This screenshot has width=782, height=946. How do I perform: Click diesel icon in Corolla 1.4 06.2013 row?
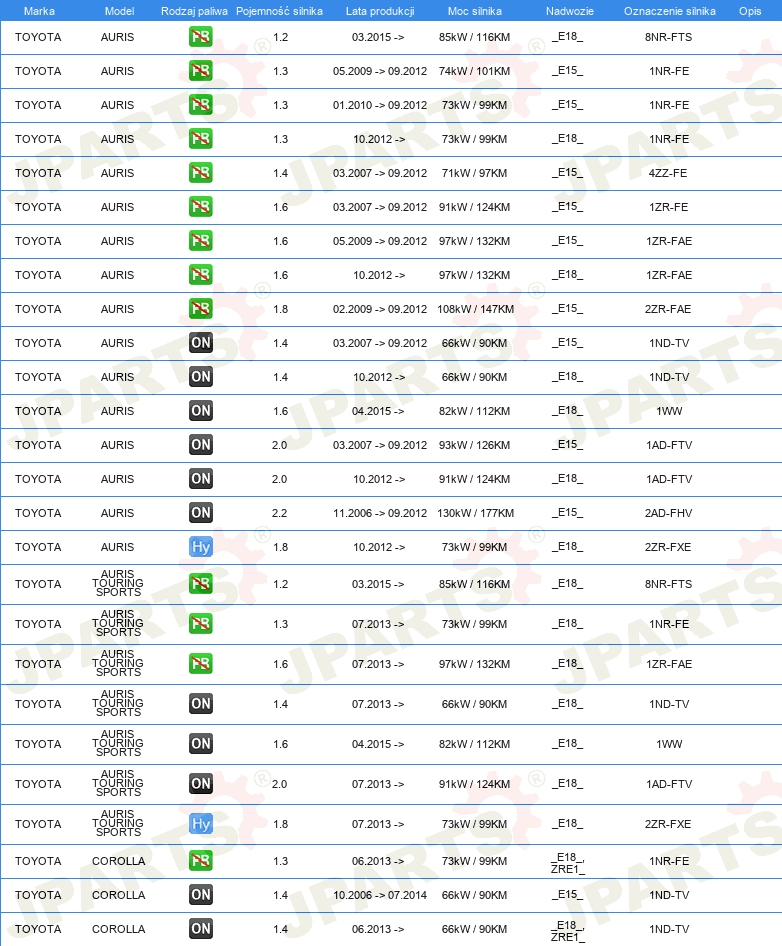[x=201, y=929]
